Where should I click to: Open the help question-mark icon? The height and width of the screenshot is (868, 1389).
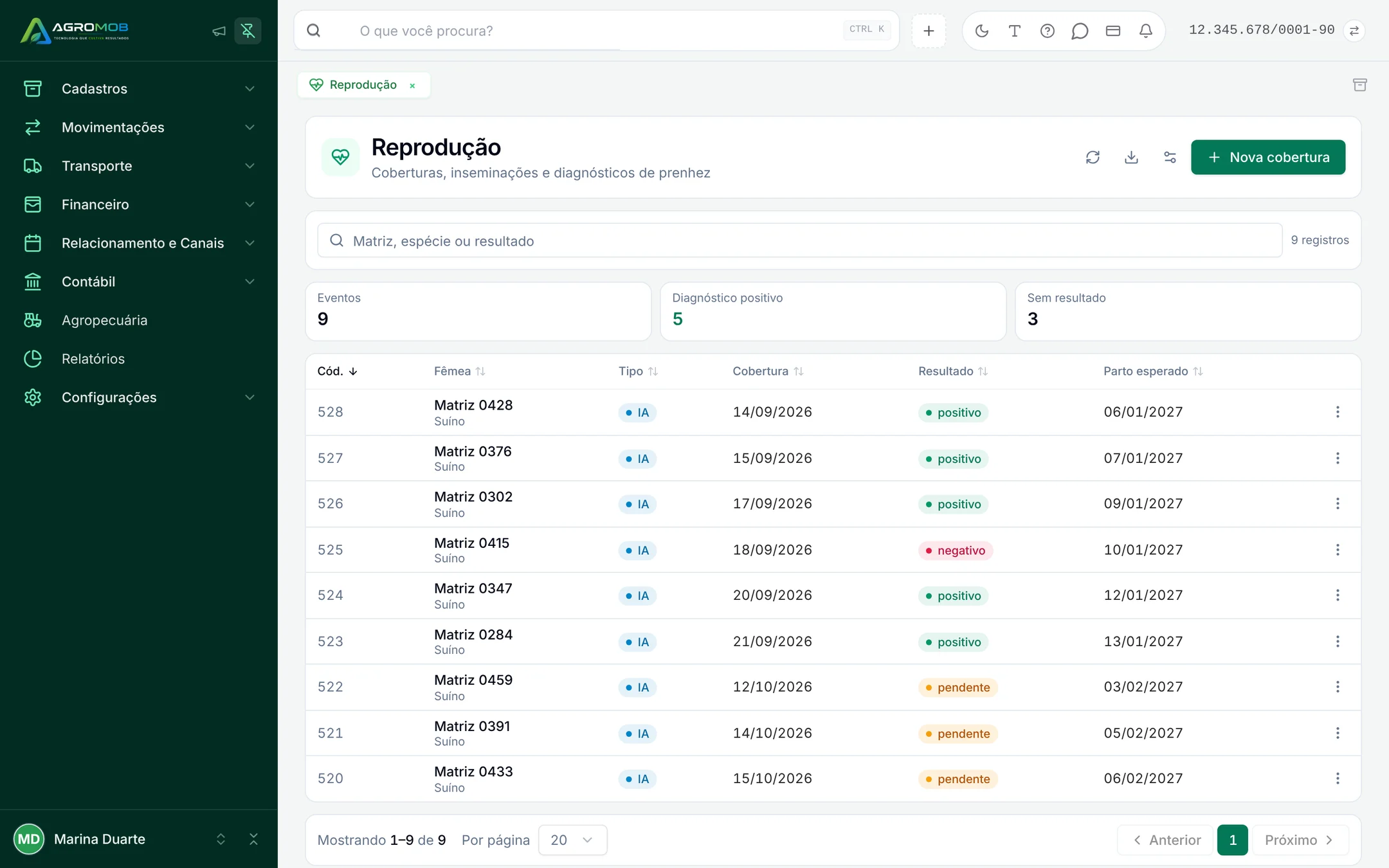pyautogui.click(x=1047, y=31)
